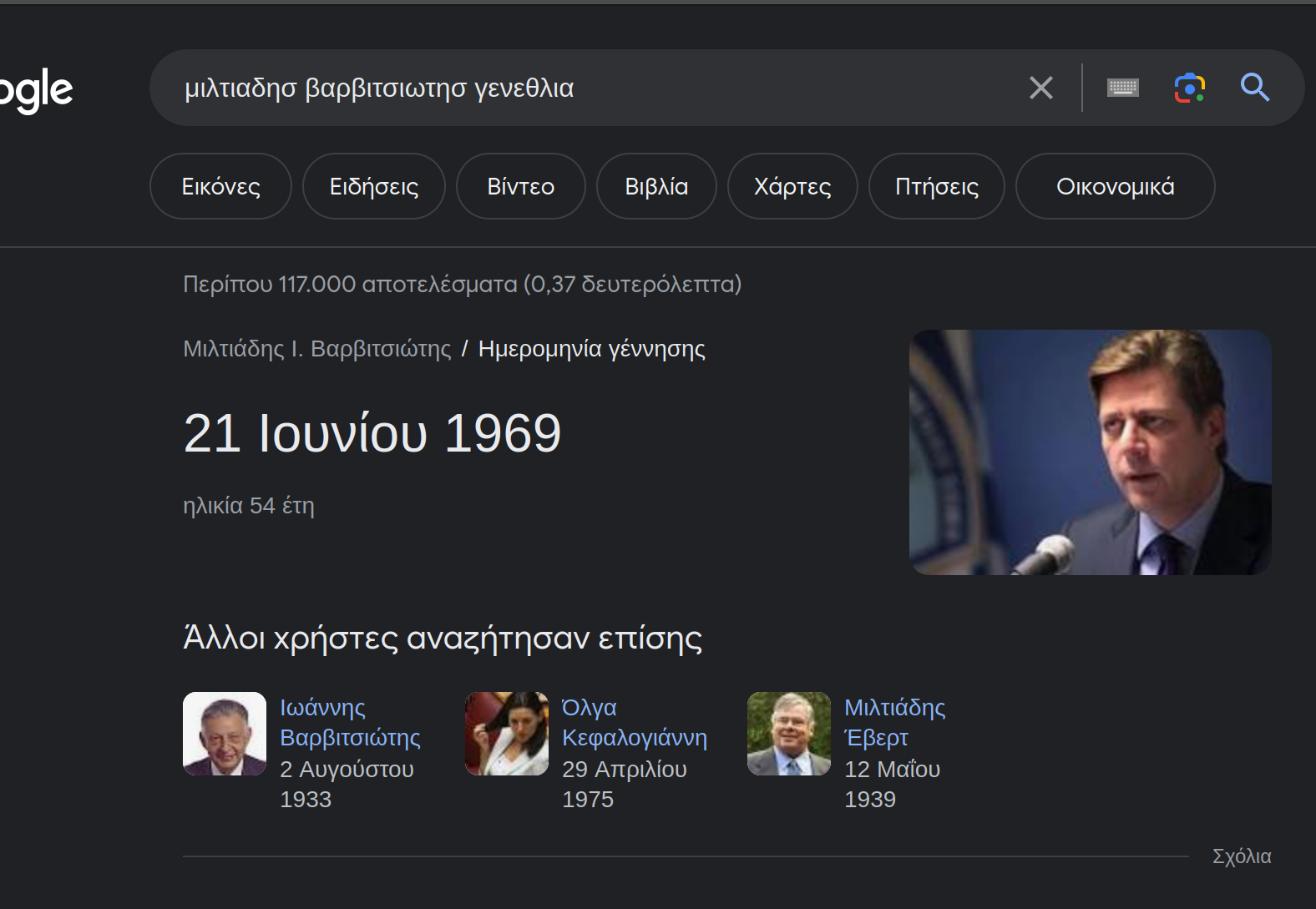Select the Οικονομικά filter chip
Image resolution: width=1316 pixels, height=909 pixels.
pyautogui.click(x=1116, y=186)
